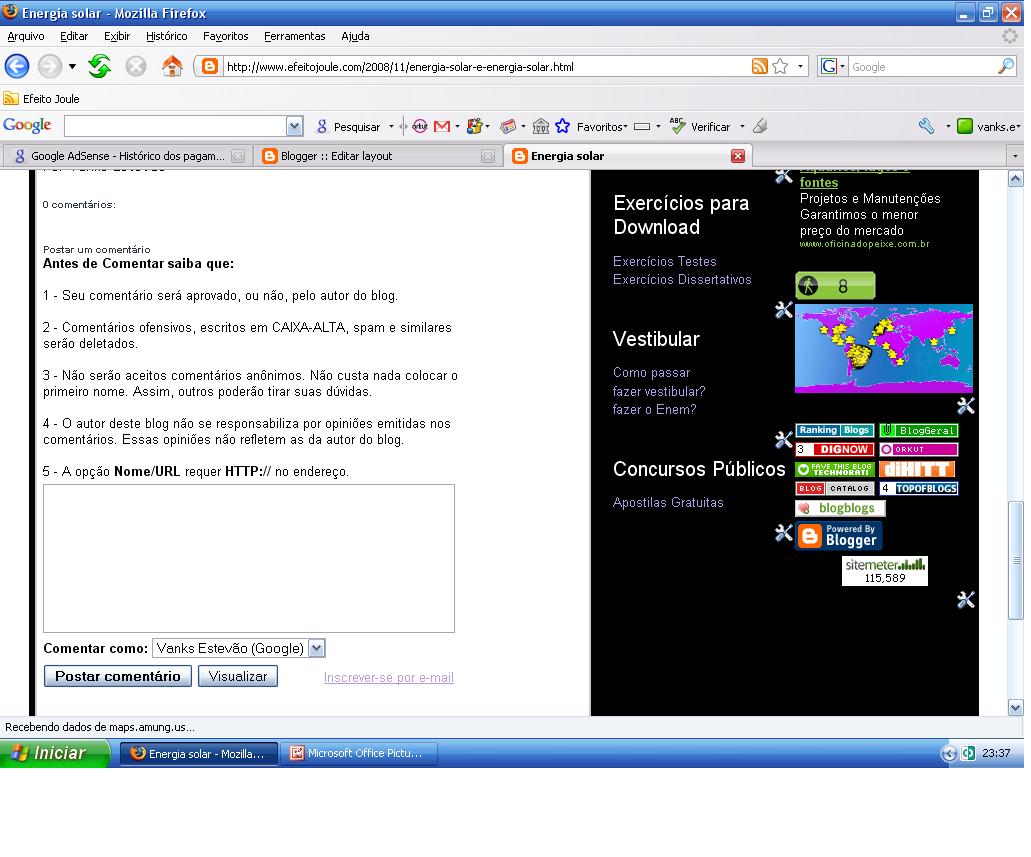1031x857 pixels.
Task: Click the Pesquisar button in Google toolbar
Action: click(348, 126)
